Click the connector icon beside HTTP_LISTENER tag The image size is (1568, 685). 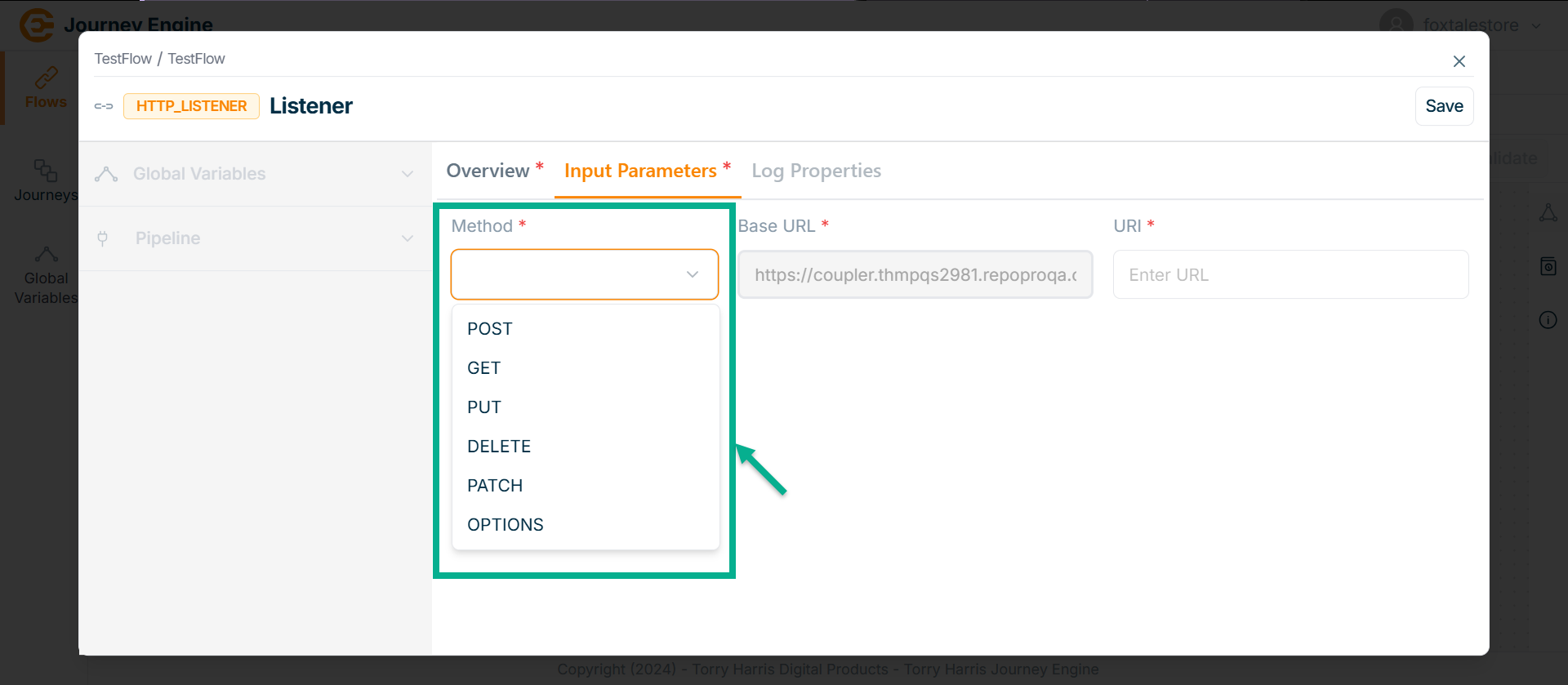(x=104, y=106)
